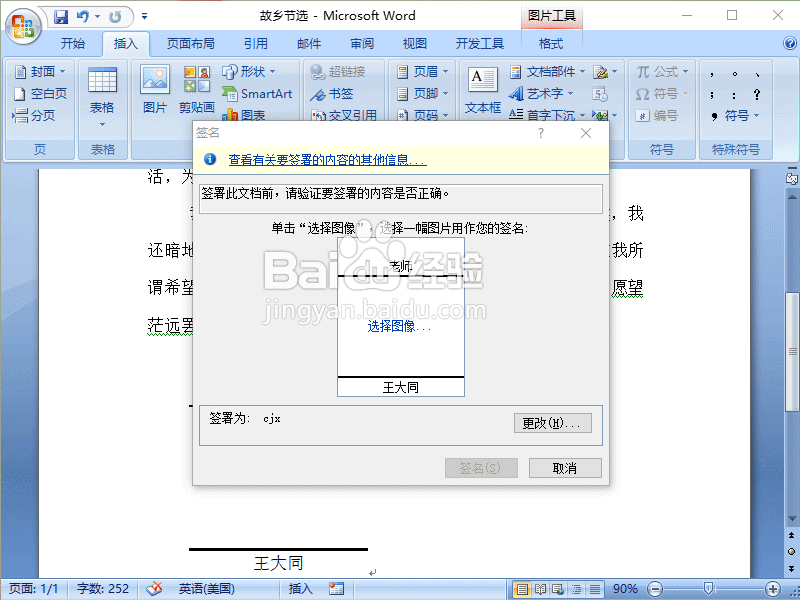The width and height of the screenshot is (800, 600).
Task: Insert an equation using 公式 icon
Action: coord(662,71)
